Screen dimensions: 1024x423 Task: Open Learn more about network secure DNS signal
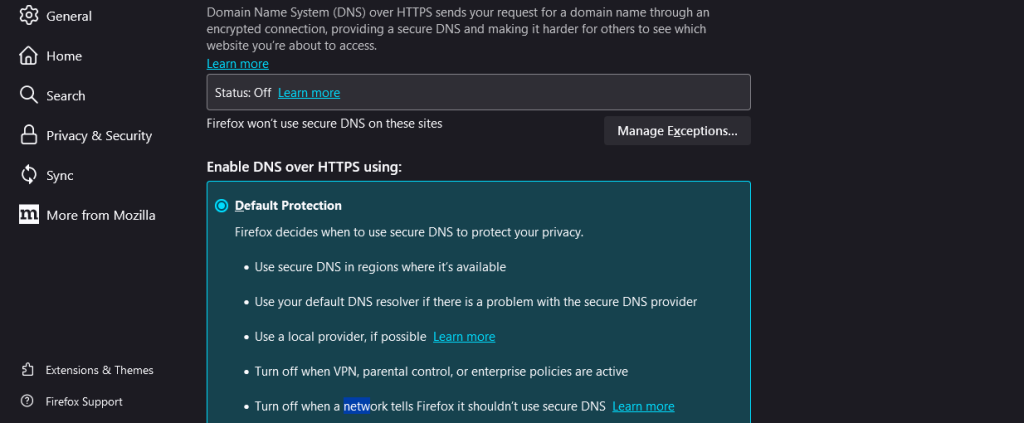tap(643, 406)
